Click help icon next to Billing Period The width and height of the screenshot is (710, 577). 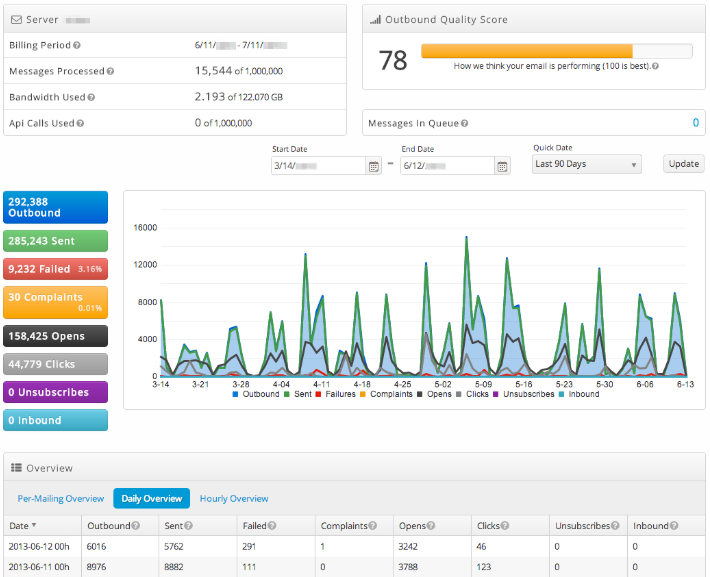tap(77, 46)
